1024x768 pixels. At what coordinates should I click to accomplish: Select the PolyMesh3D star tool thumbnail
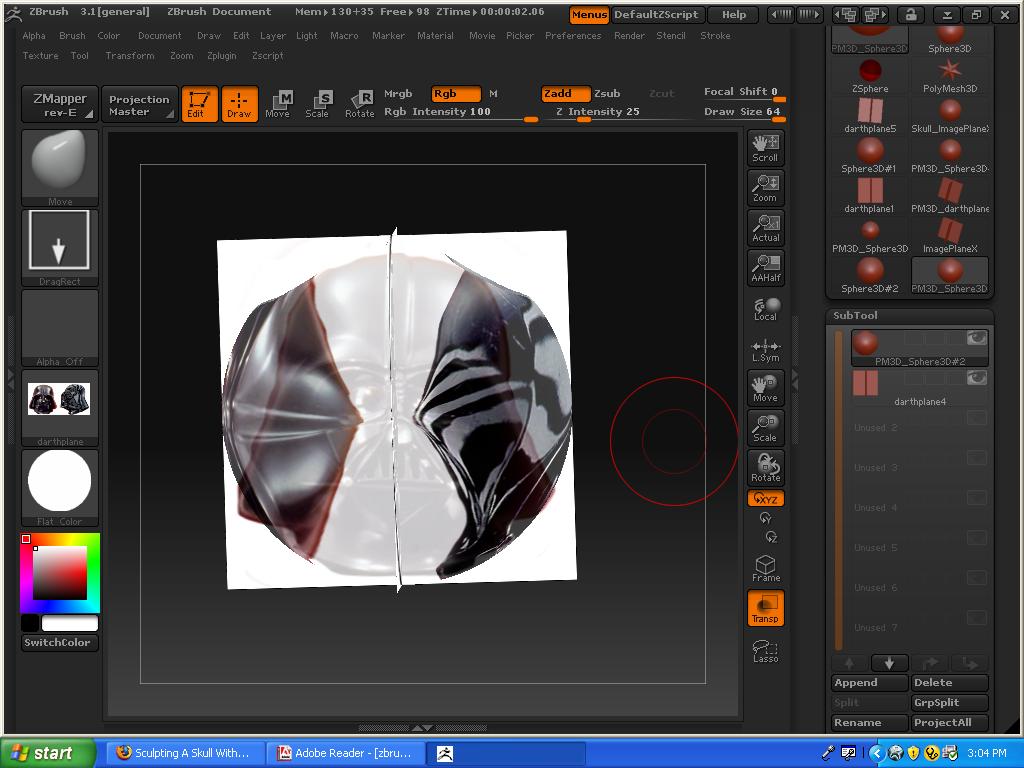949,72
